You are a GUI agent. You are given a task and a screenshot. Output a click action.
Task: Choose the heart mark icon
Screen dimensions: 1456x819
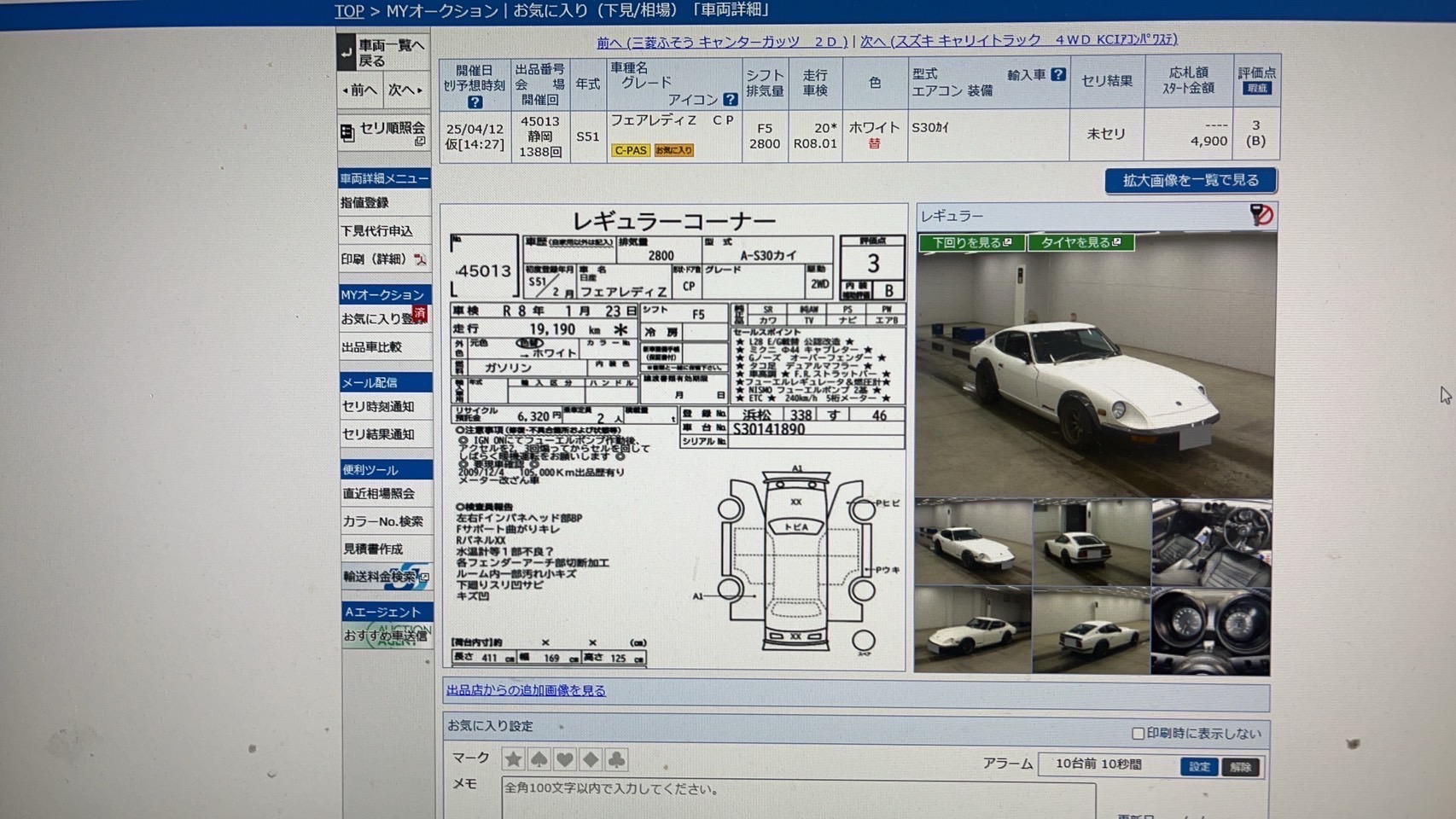click(565, 759)
